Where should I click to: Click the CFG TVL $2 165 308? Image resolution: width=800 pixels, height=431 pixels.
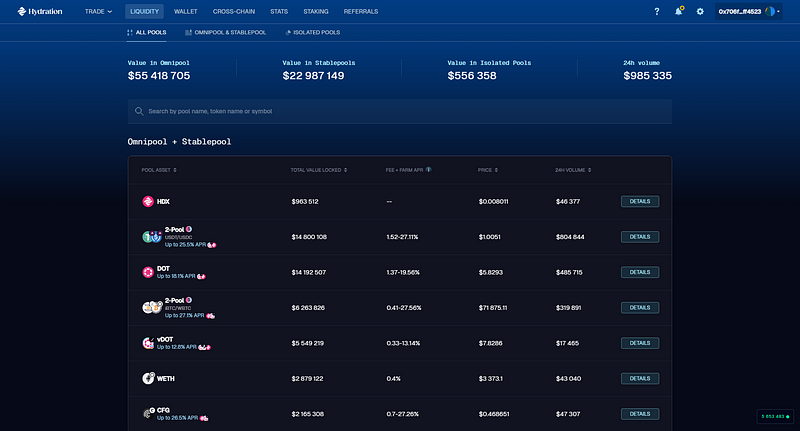click(x=308, y=414)
